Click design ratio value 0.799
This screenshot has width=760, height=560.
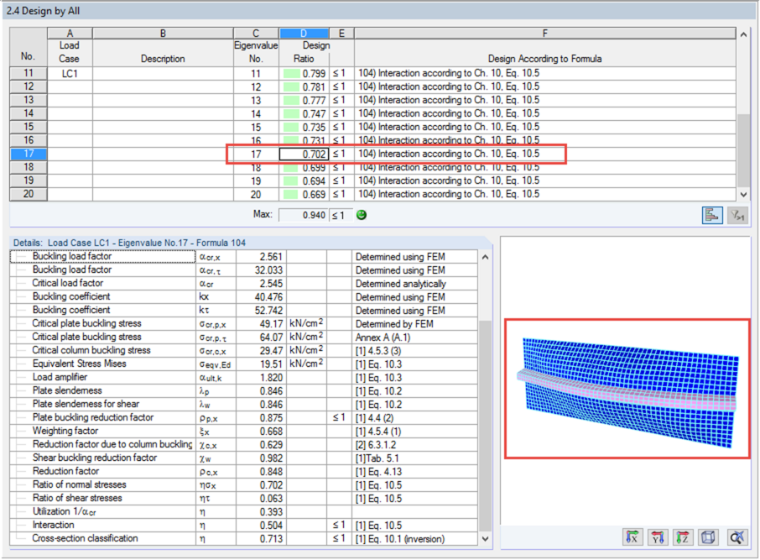click(x=304, y=74)
